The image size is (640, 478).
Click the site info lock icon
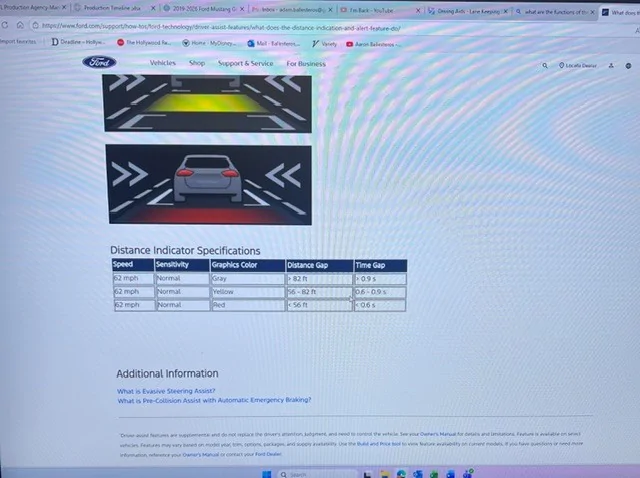tap(36, 25)
